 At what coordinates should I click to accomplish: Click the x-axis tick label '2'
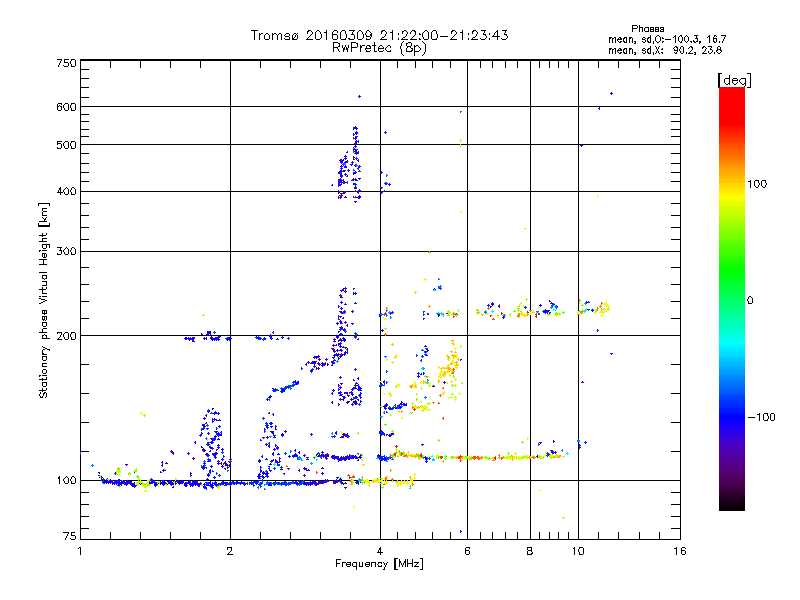coord(230,551)
